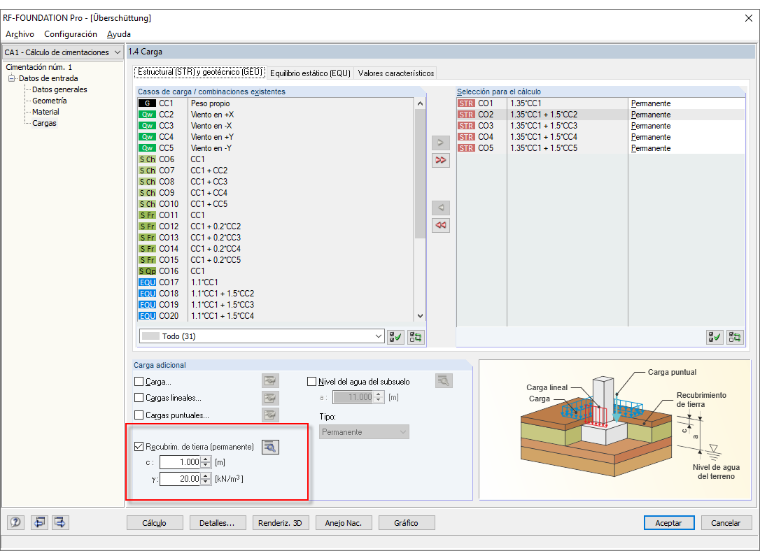Image resolution: width=760 pixels, height=560 pixels.
Task: Open the Ayuda menu
Action: (x=119, y=34)
